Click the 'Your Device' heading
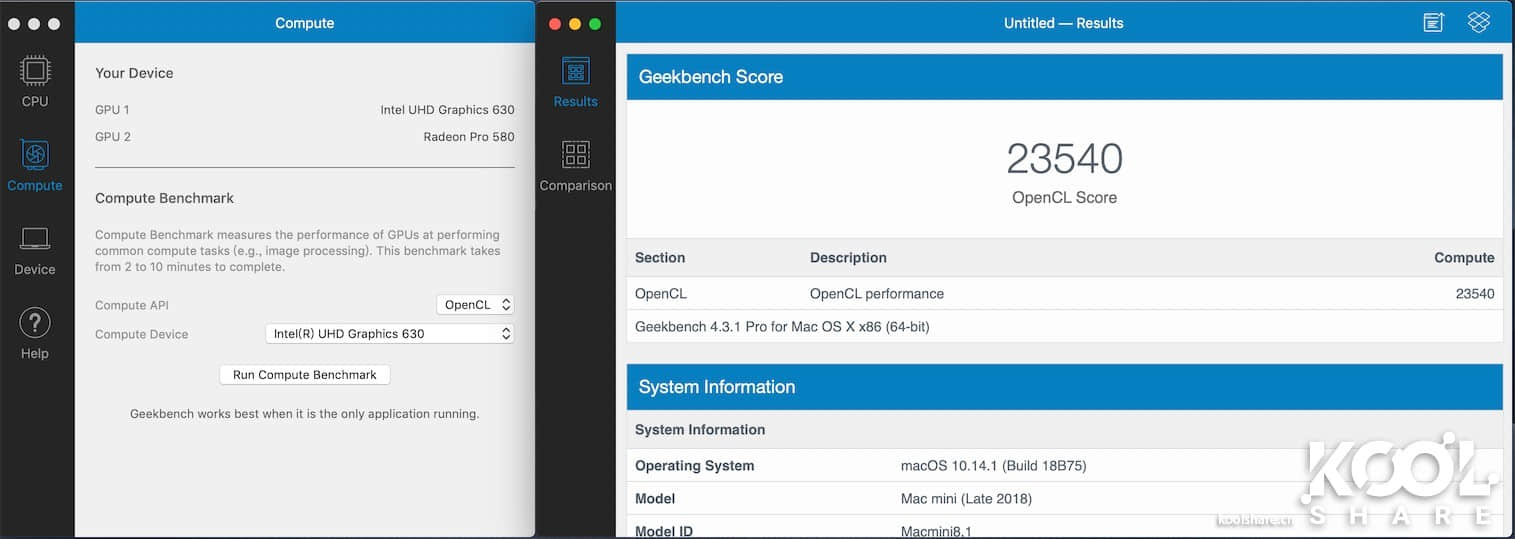The image size is (1515, 539). click(134, 73)
